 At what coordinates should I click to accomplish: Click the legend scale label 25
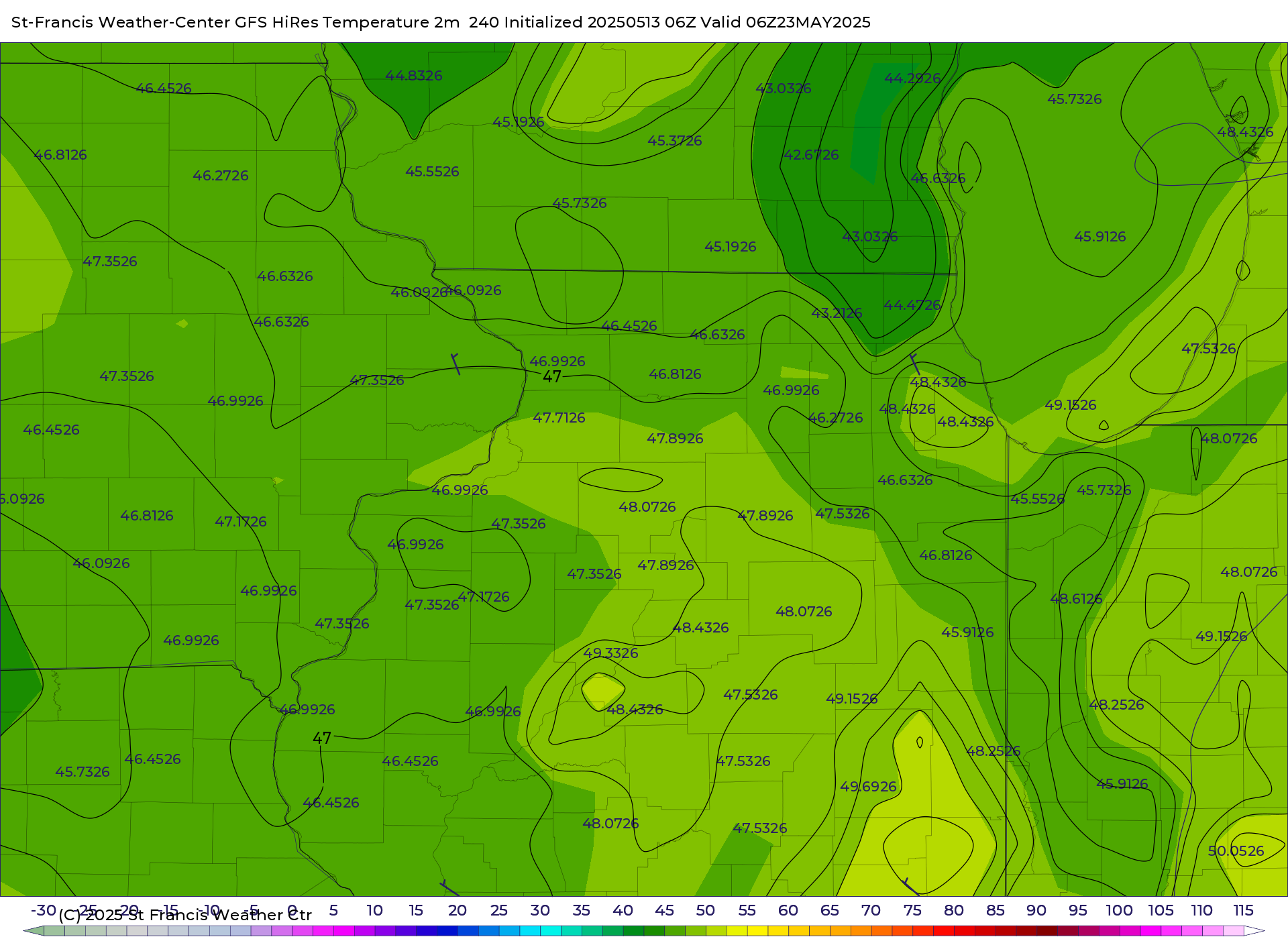coord(499,911)
